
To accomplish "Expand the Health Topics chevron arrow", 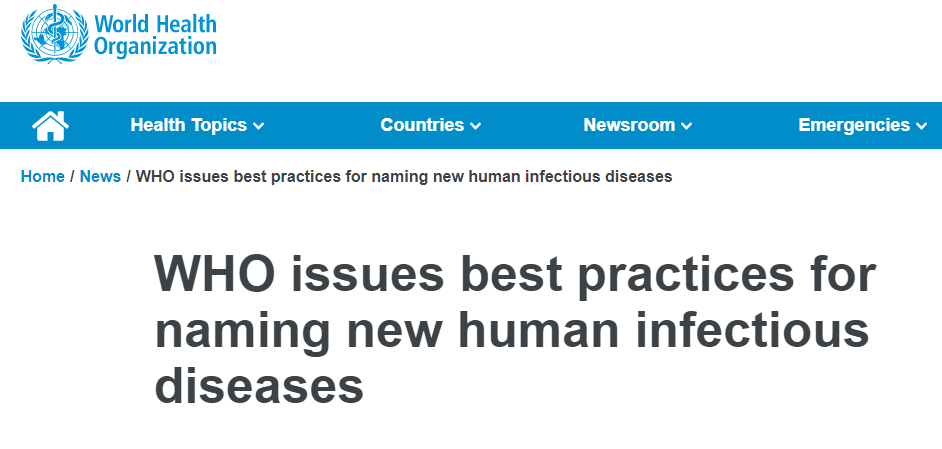I will click(258, 126).
